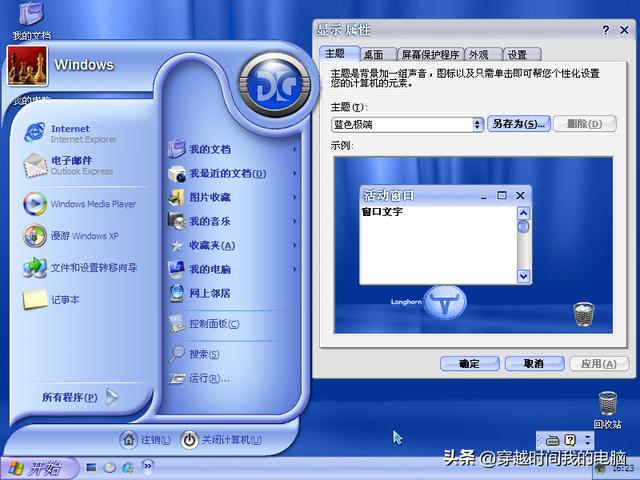Click the 应用(A) button
The width and height of the screenshot is (640, 480).
[x=599, y=363]
